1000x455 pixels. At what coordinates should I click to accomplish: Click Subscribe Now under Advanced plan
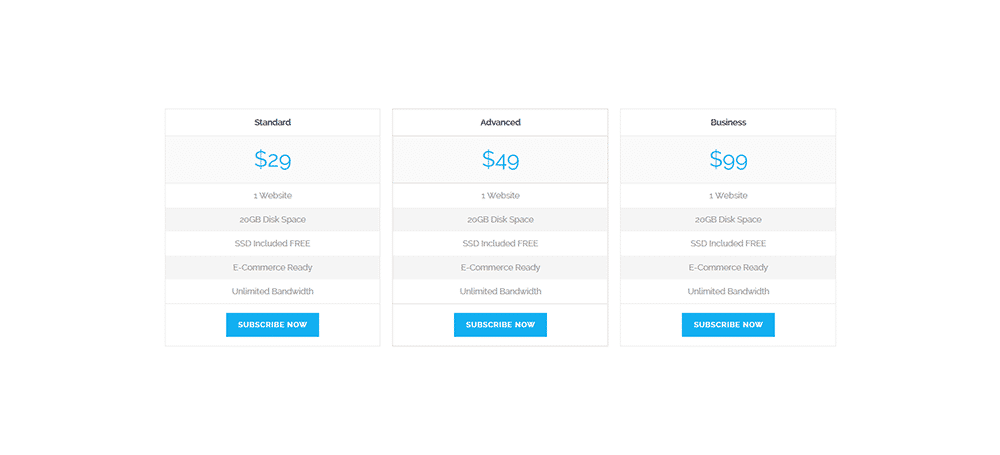[500, 324]
